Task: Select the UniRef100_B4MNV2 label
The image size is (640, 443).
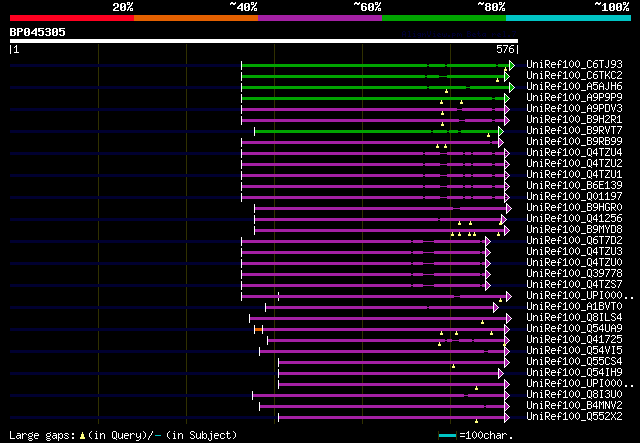Action: tap(574, 406)
